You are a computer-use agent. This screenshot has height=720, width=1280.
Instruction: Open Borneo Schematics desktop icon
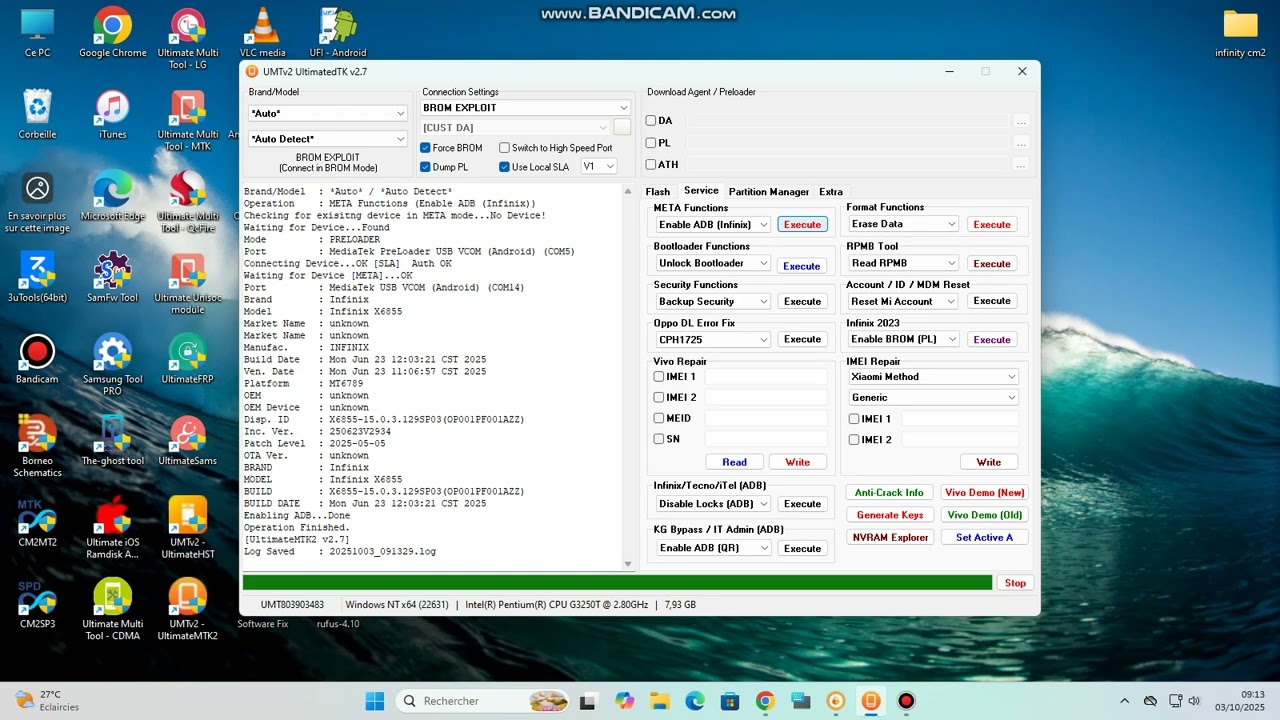point(37,446)
